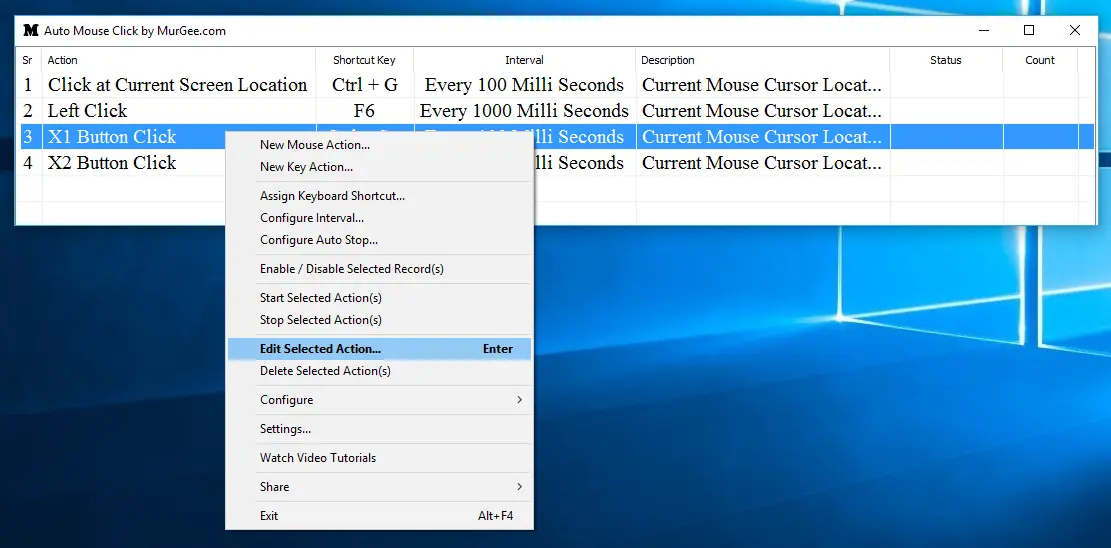The height and width of the screenshot is (548, 1111).
Task: Select New Key Action menu entry
Action: pos(306,167)
